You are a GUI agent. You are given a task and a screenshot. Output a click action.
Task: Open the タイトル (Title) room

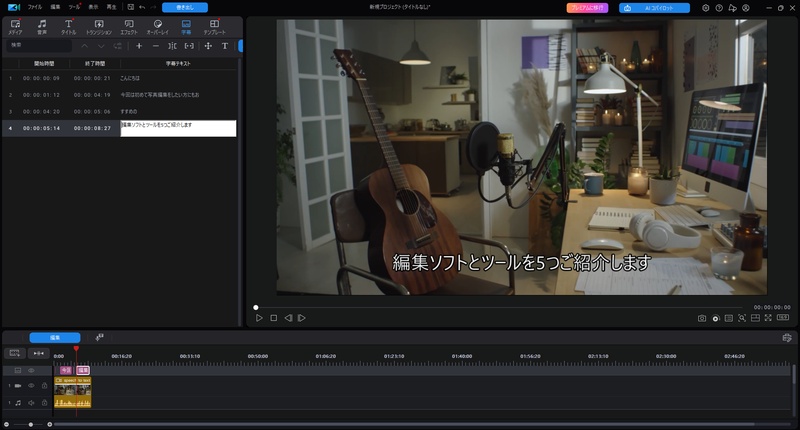click(x=68, y=27)
